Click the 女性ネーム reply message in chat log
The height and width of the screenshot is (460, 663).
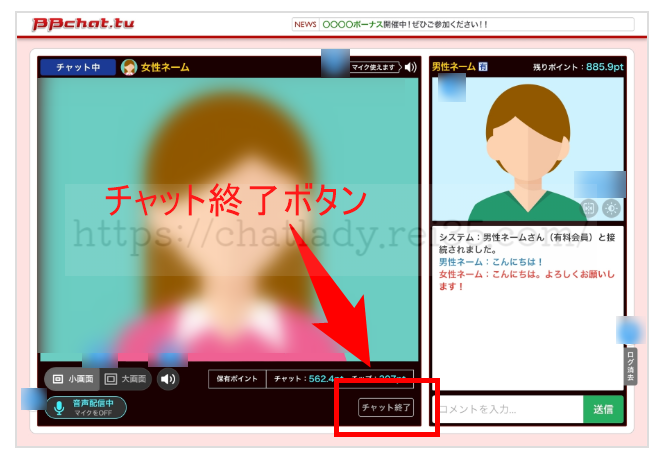pos(527,280)
